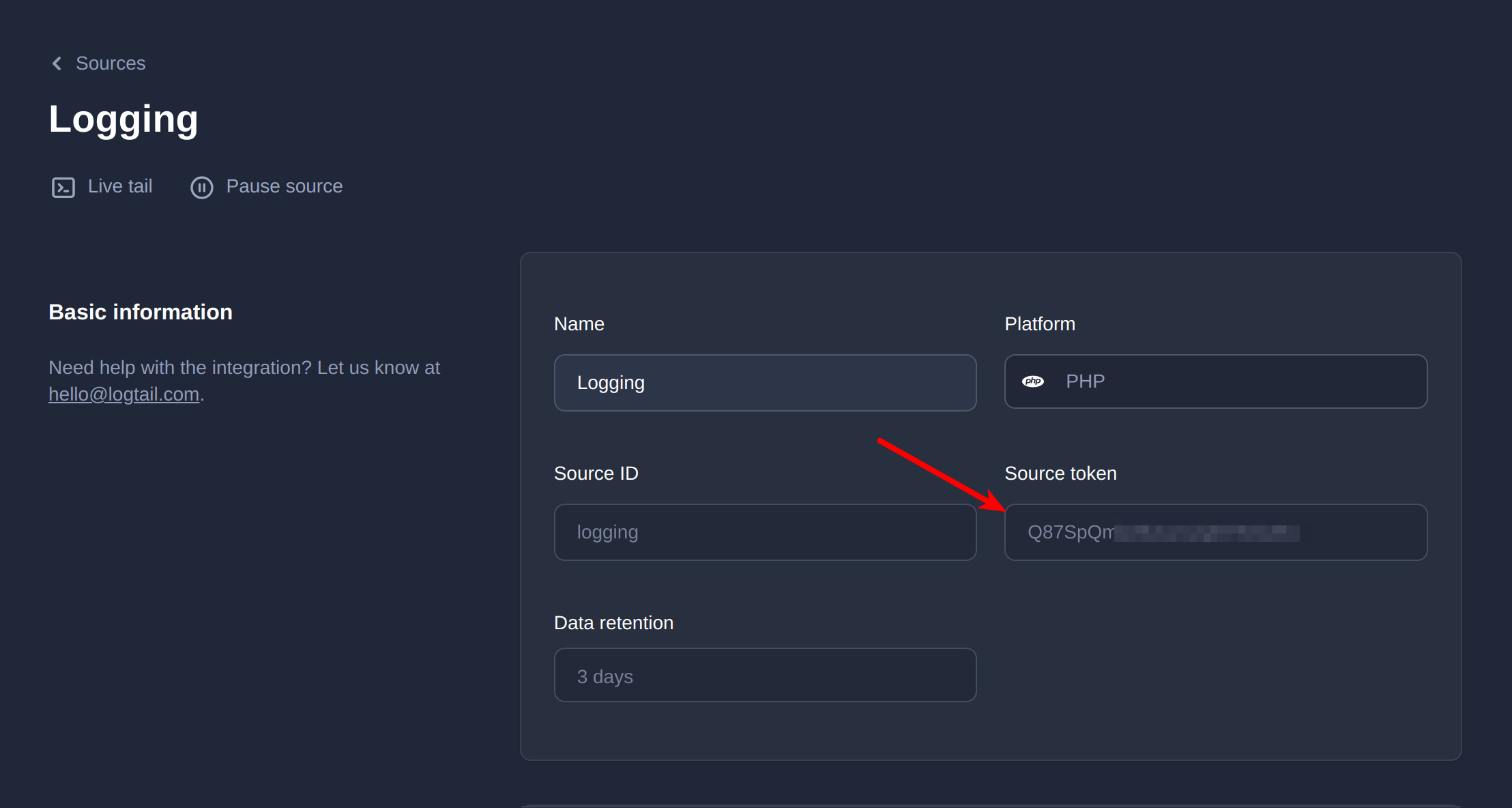The image size is (1512, 808).
Task: Return to Sources via back chevron icon
Action: tap(57, 63)
